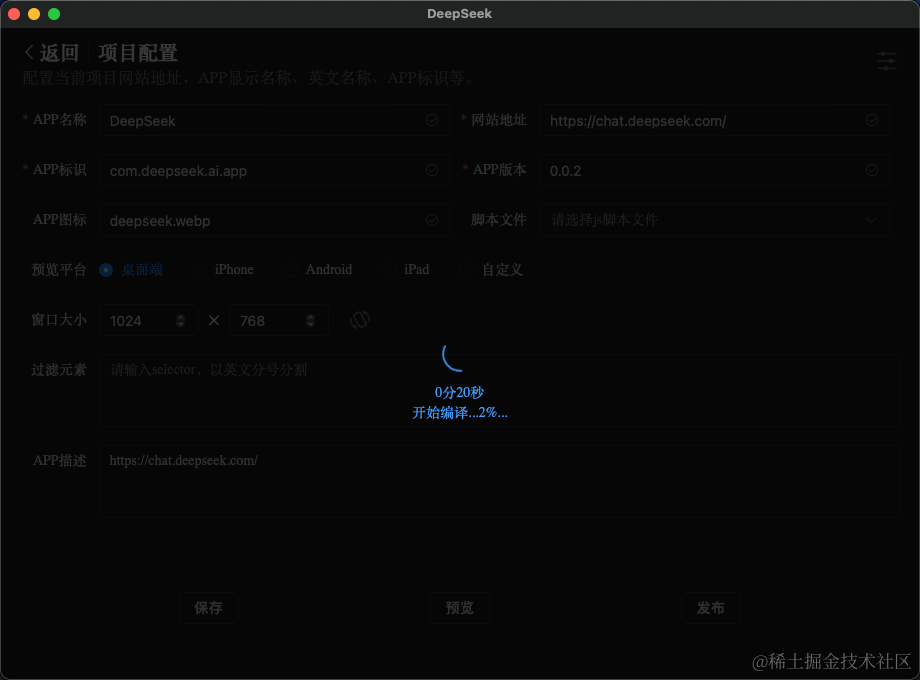Click the width stepper arrows for 1024
This screenshot has width=920, height=680.
[181, 320]
